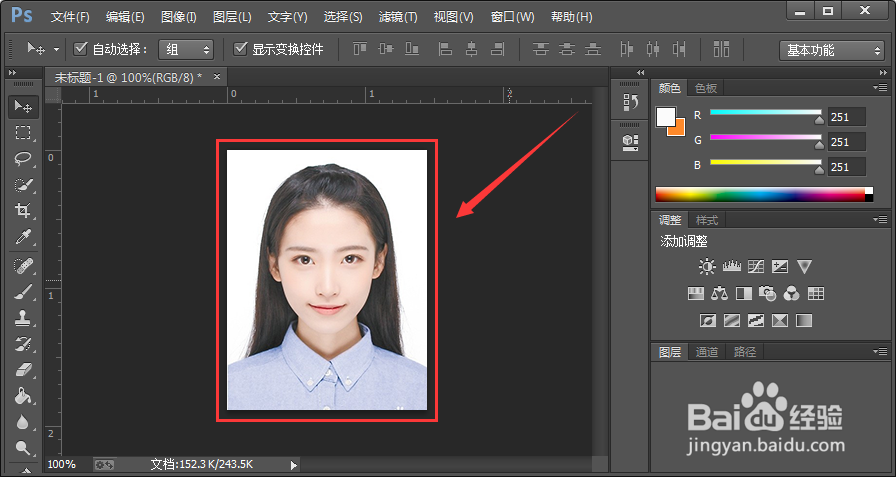Image resolution: width=896 pixels, height=477 pixels.
Task: Expand the toolbox with double arrow
Action: 12,73
